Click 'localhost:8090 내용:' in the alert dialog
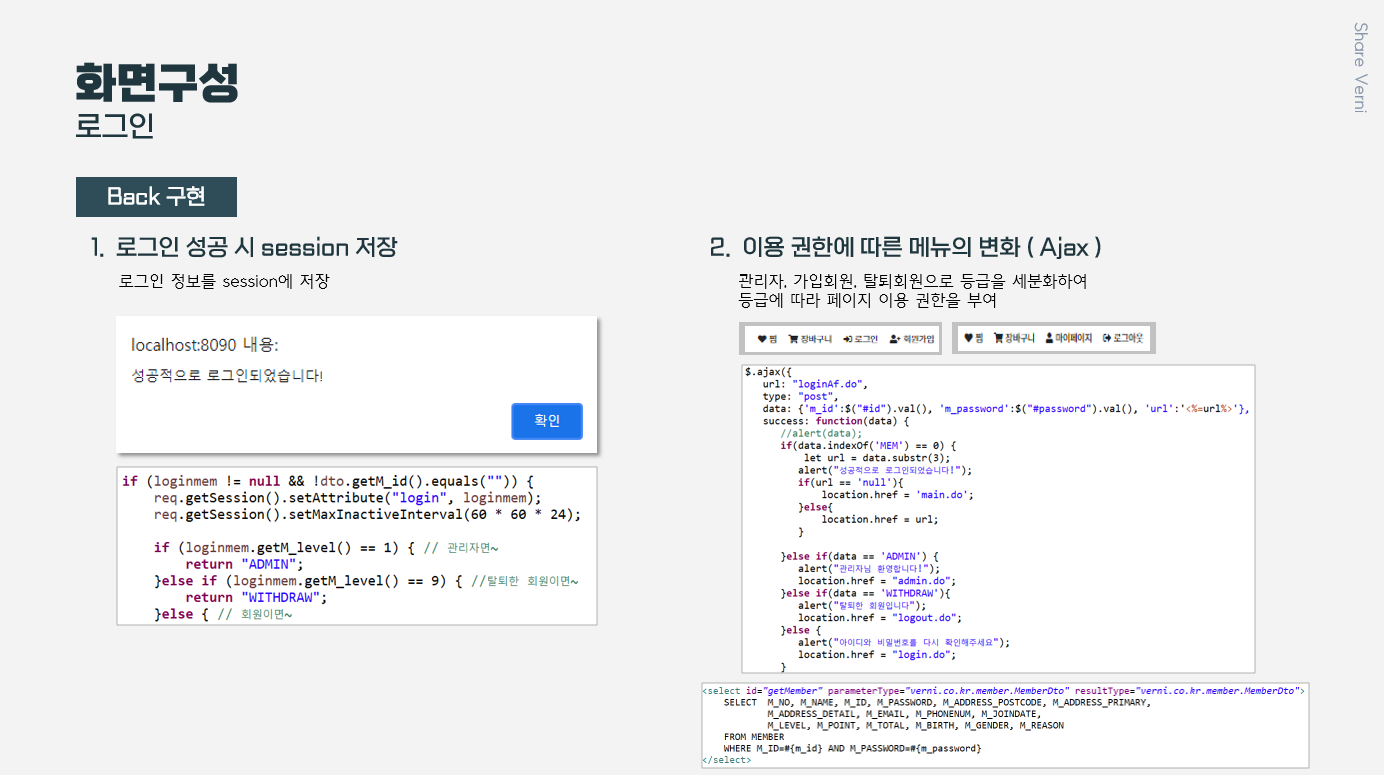This screenshot has height=775, width=1384. click(x=205, y=345)
